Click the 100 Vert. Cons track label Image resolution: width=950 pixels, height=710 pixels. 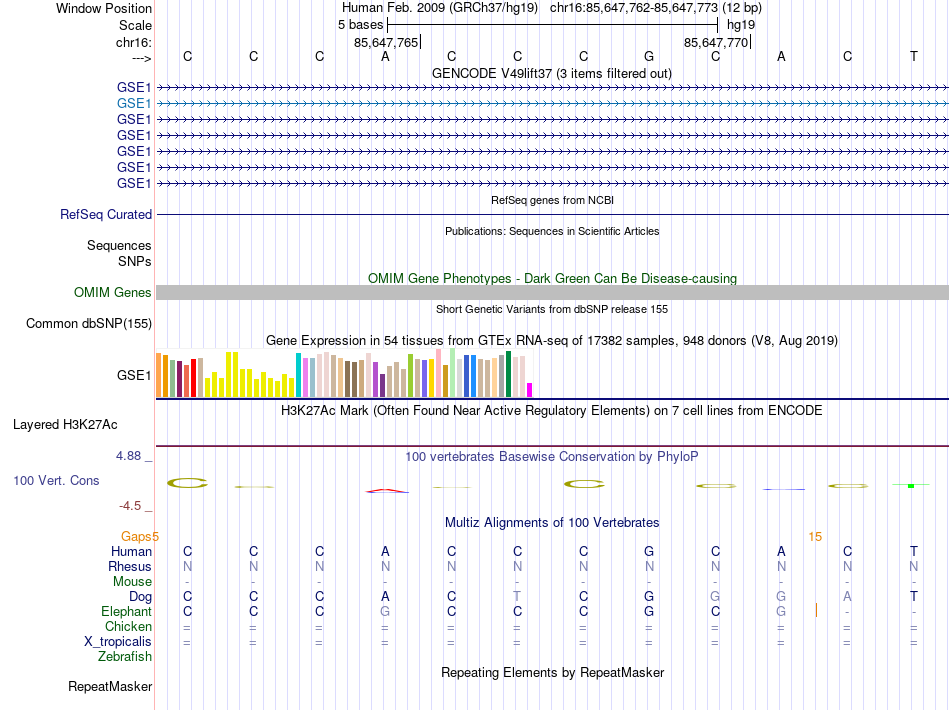(56, 480)
